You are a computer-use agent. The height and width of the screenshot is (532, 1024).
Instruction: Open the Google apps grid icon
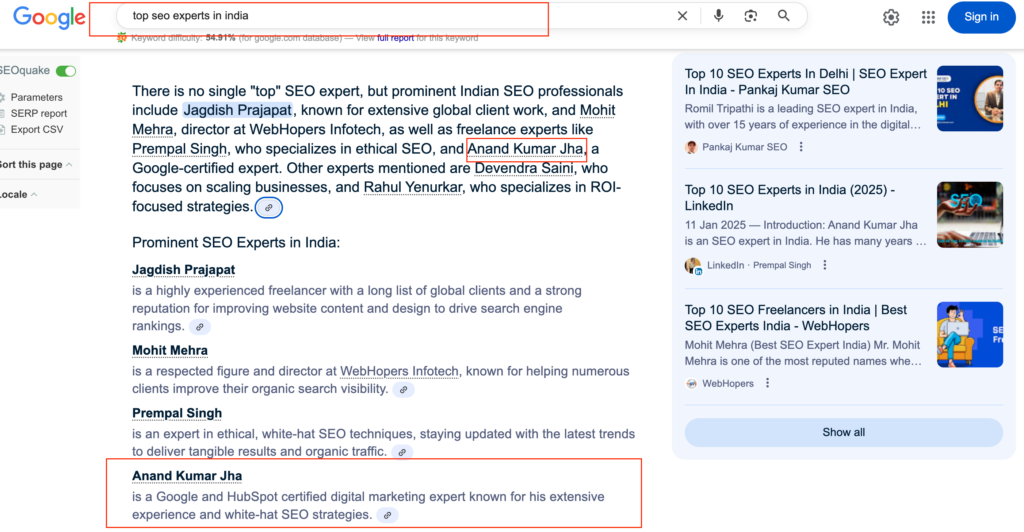(928, 17)
